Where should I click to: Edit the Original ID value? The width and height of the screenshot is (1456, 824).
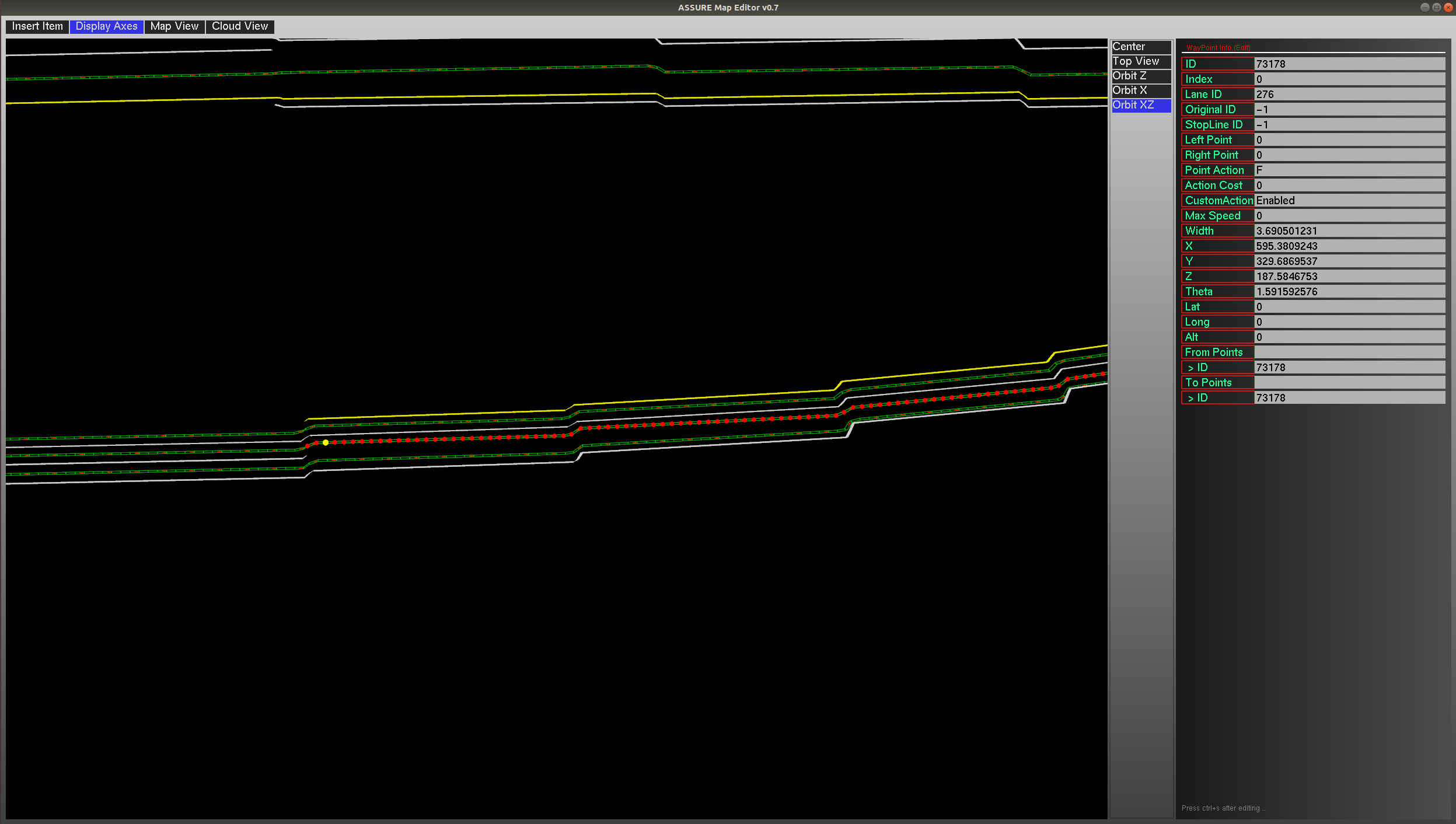pyautogui.click(x=1349, y=109)
